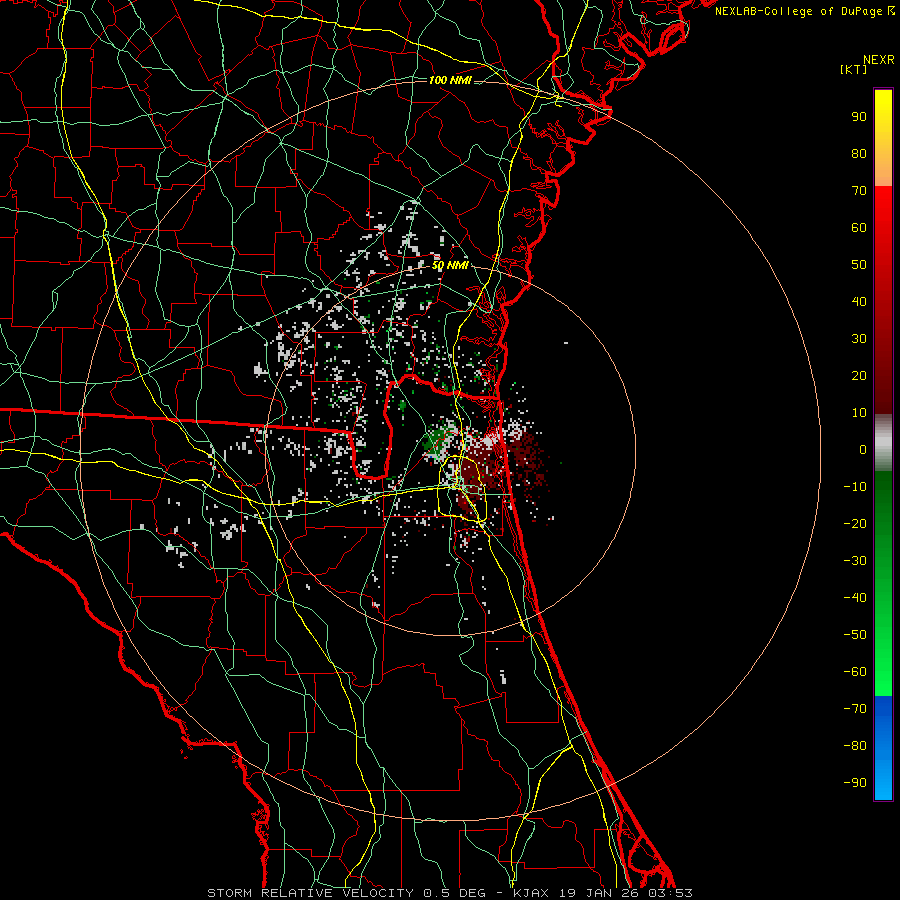
Task: Click the 10 value on velocity scale
Action: pyautogui.click(x=859, y=413)
